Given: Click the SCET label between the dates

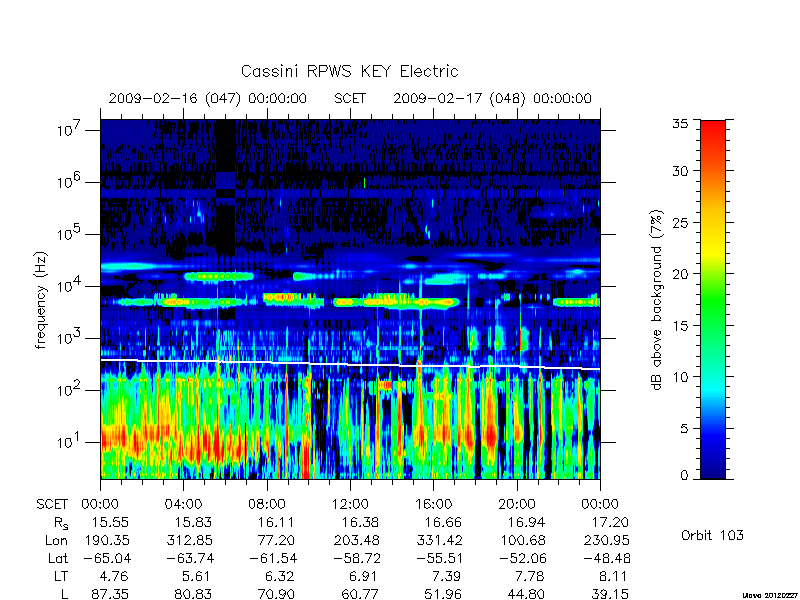Looking at the screenshot, I should [x=350, y=98].
